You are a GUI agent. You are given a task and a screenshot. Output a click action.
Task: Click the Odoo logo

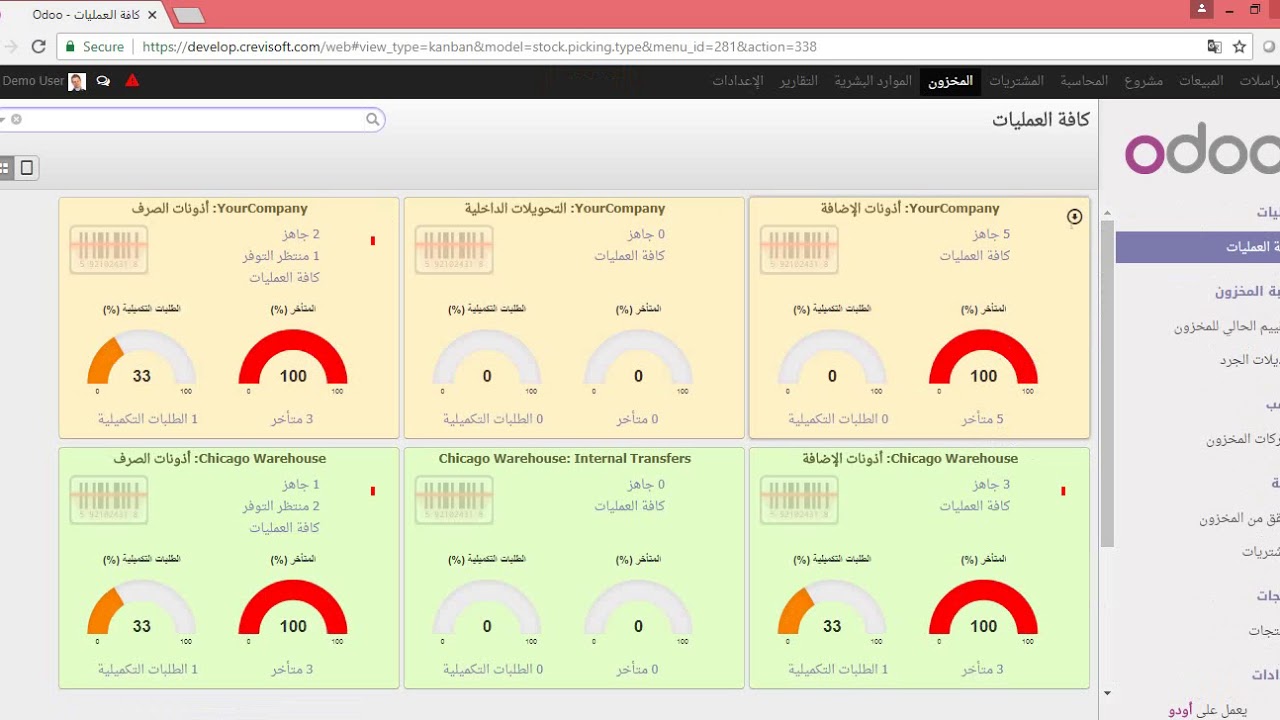pos(1202,151)
